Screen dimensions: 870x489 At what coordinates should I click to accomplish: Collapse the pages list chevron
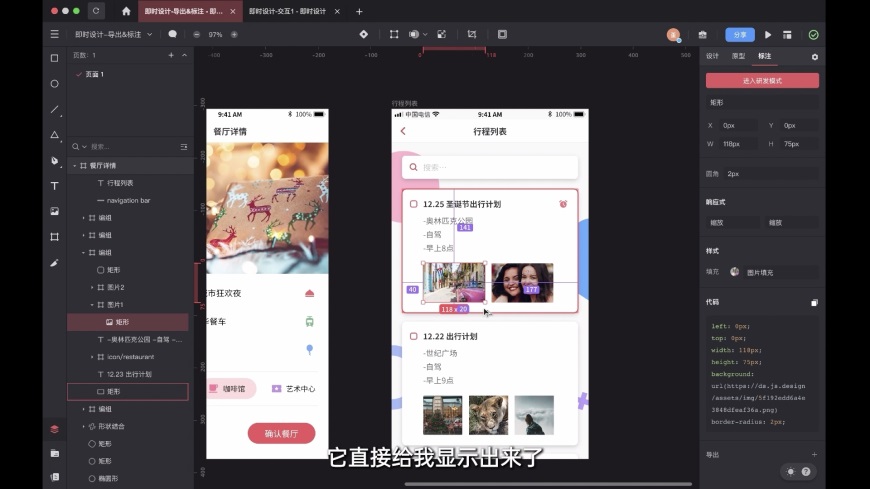[184, 55]
